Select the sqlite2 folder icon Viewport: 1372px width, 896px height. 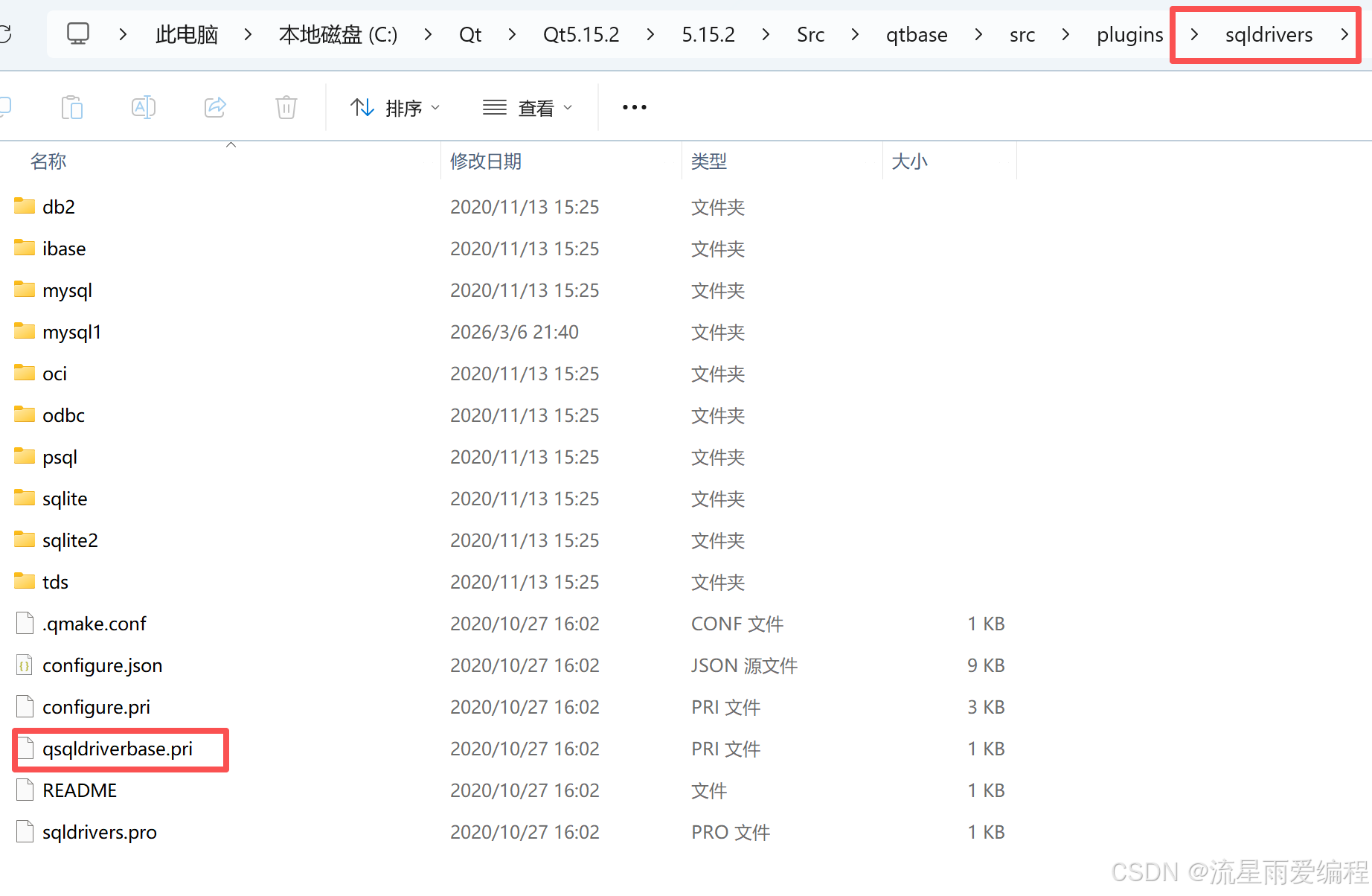click(25, 540)
